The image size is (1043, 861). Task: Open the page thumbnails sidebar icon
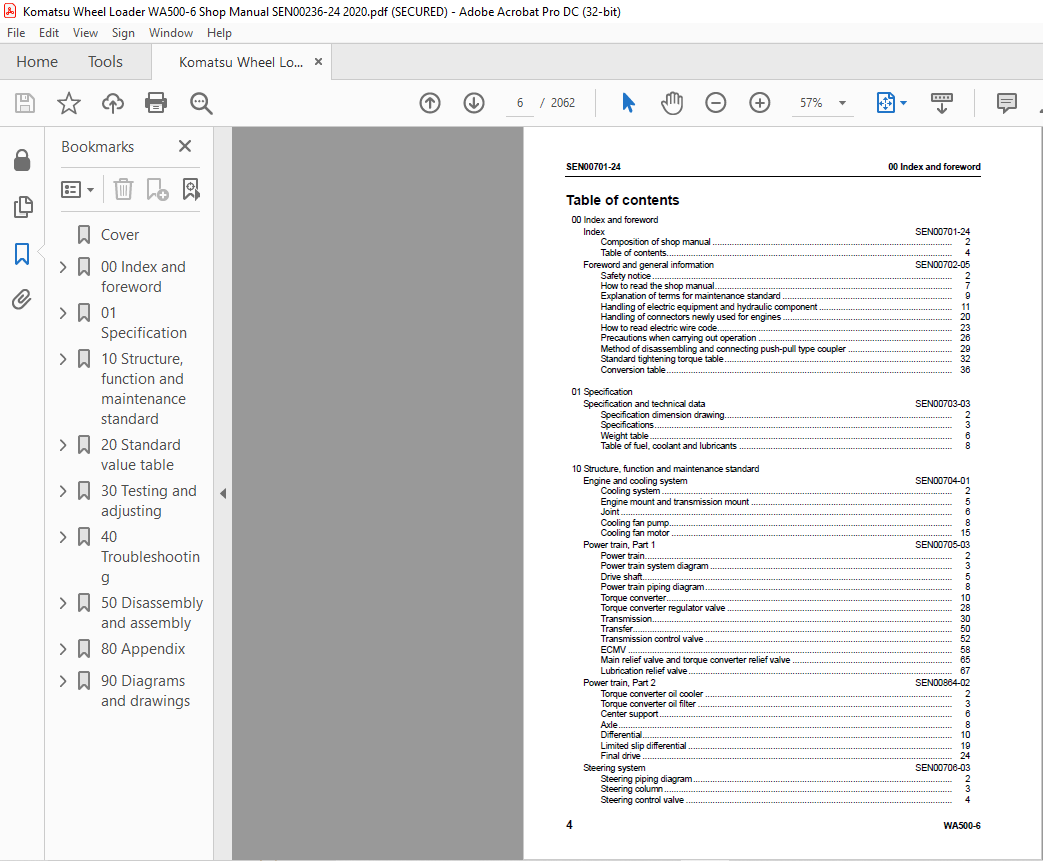click(22, 207)
